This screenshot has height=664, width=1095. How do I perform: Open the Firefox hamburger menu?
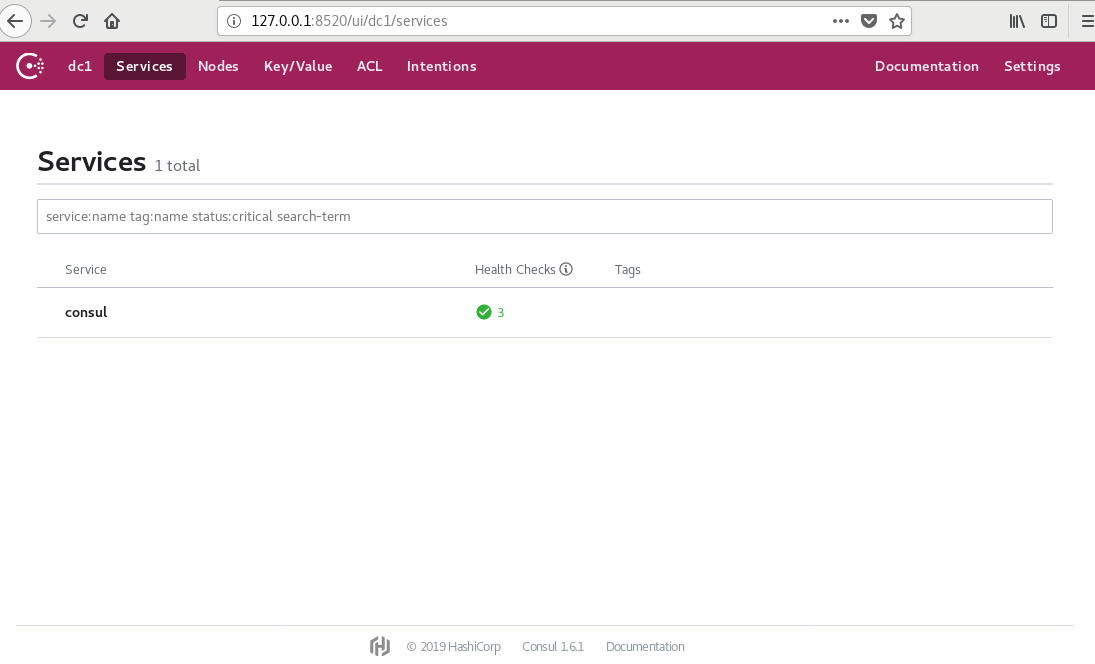1087,21
